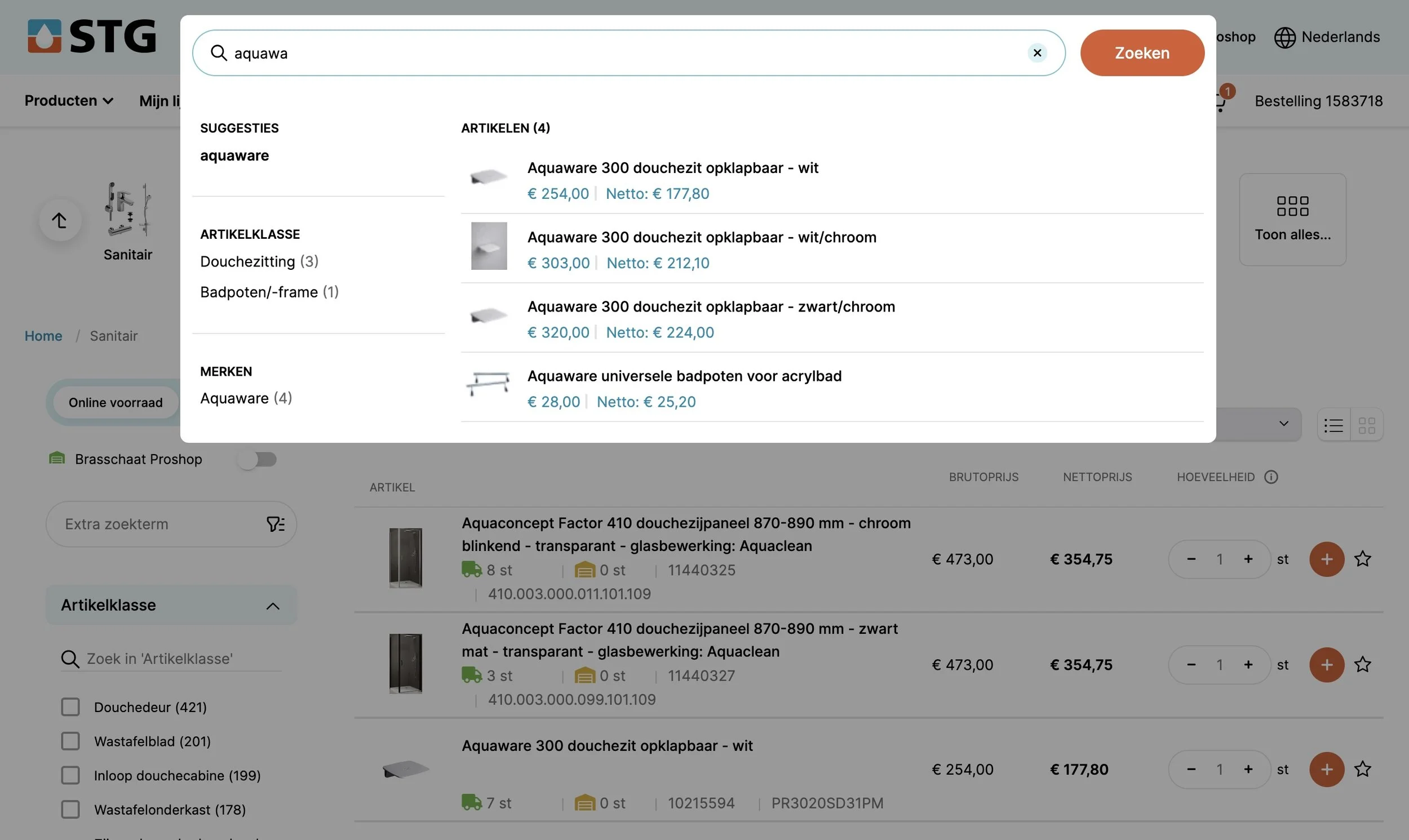The height and width of the screenshot is (840, 1409).
Task: Open Aquaconcept Factor 410 chroom blinkend title
Action: point(685,534)
